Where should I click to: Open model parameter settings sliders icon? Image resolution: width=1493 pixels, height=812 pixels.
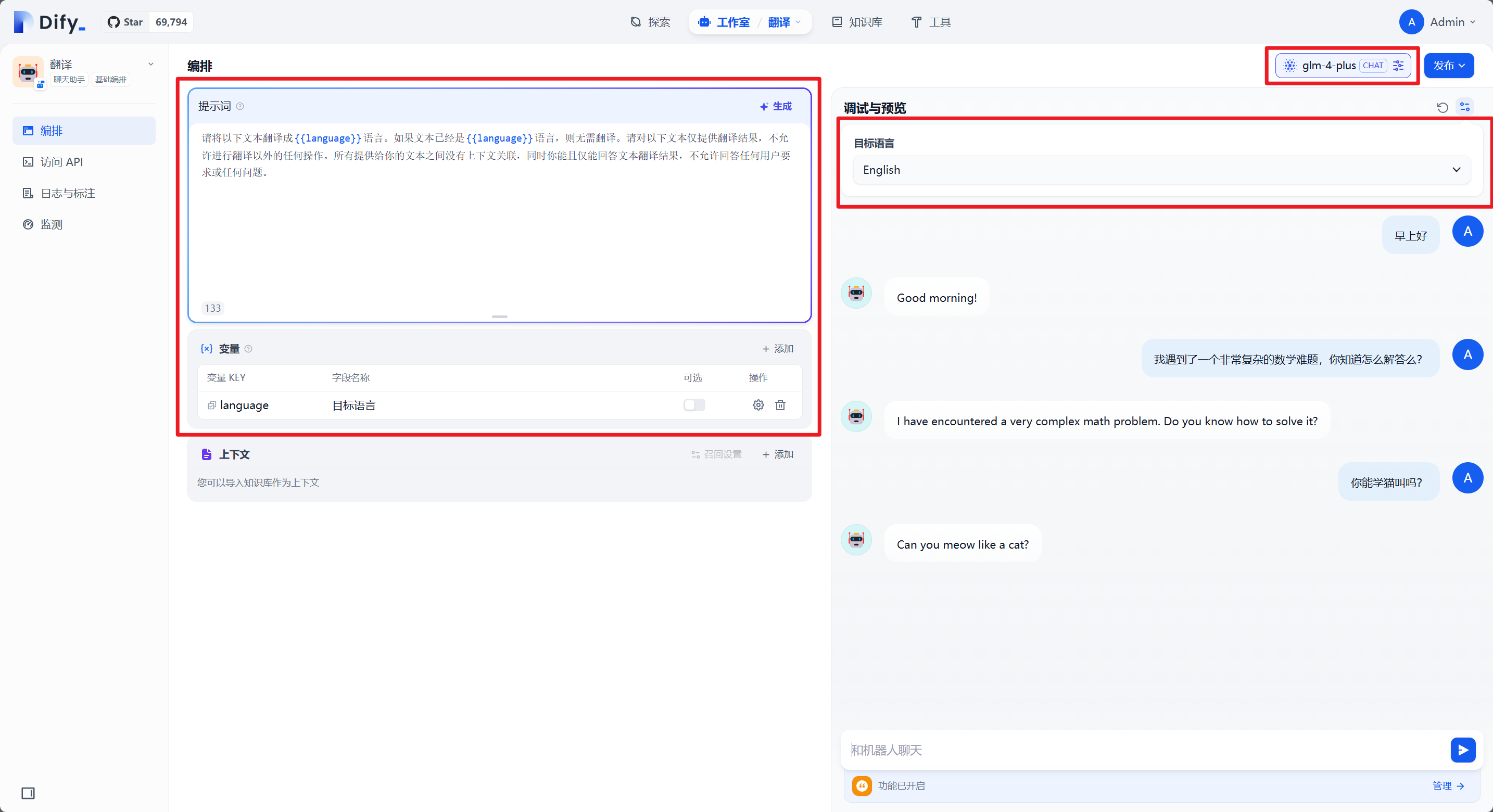(1398, 66)
